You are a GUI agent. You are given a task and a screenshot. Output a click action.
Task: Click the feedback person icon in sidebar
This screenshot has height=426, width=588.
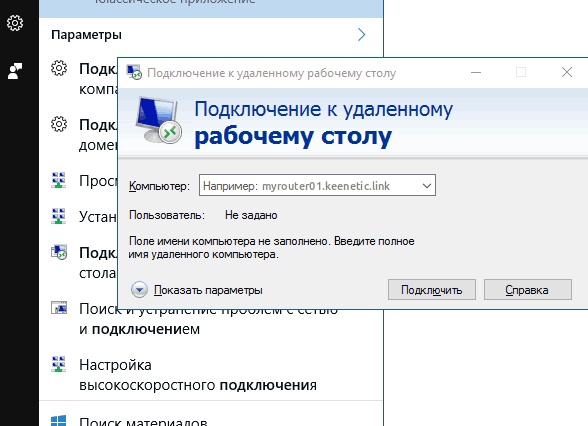tap(15, 71)
